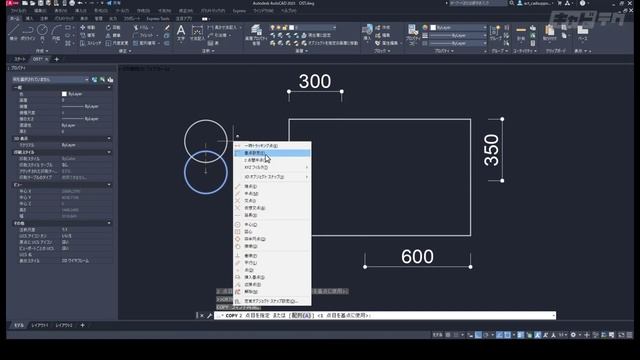Add a new layout with plus button

click(82, 325)
